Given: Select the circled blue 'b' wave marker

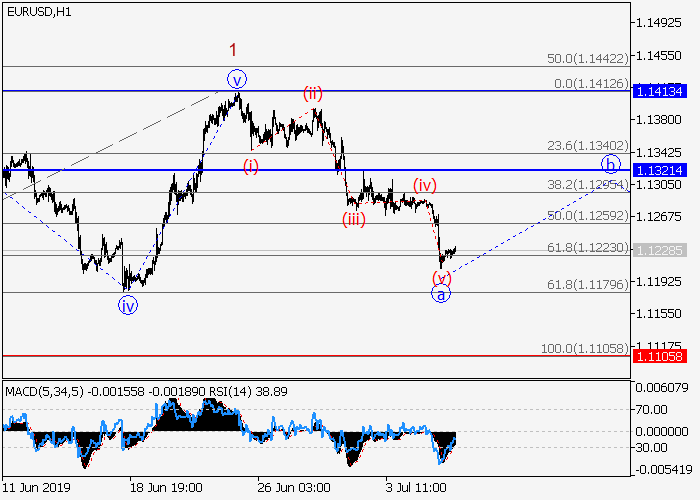Looking at the screenshot, I should tap(611, 163).
